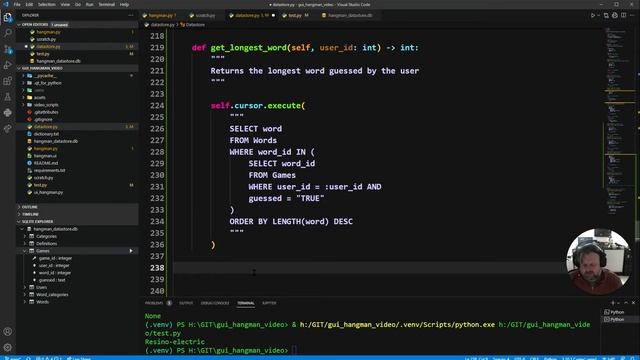Select the .gitignore file
This screenshot has height=360, width=640.
43,120
